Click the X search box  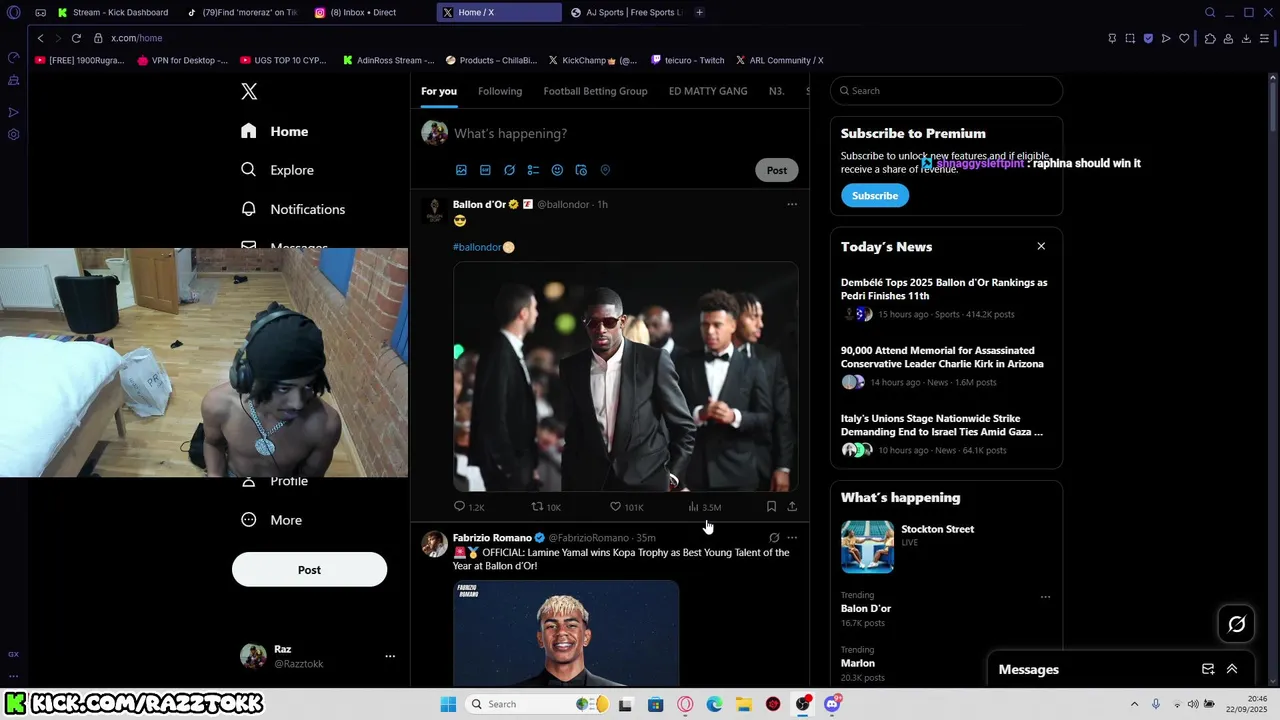click(x=946, y=91)
